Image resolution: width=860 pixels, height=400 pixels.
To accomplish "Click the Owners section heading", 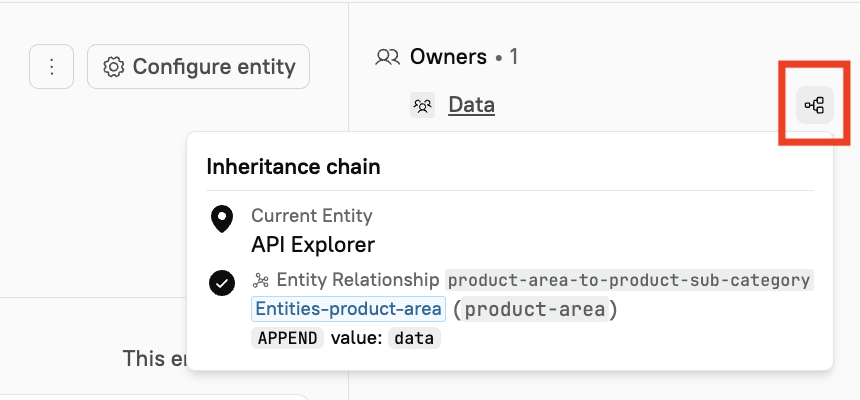I will 448,57.
